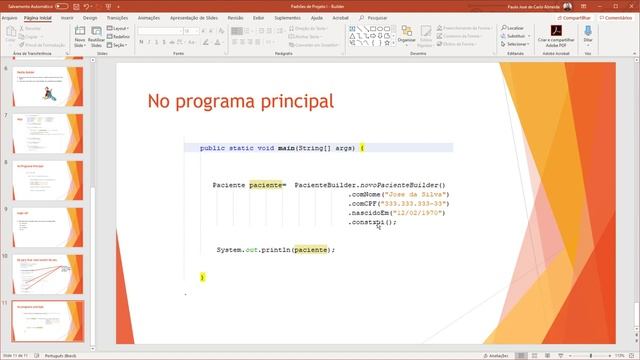
Task: Click the user account picture
Action: [x=567, y=7]
